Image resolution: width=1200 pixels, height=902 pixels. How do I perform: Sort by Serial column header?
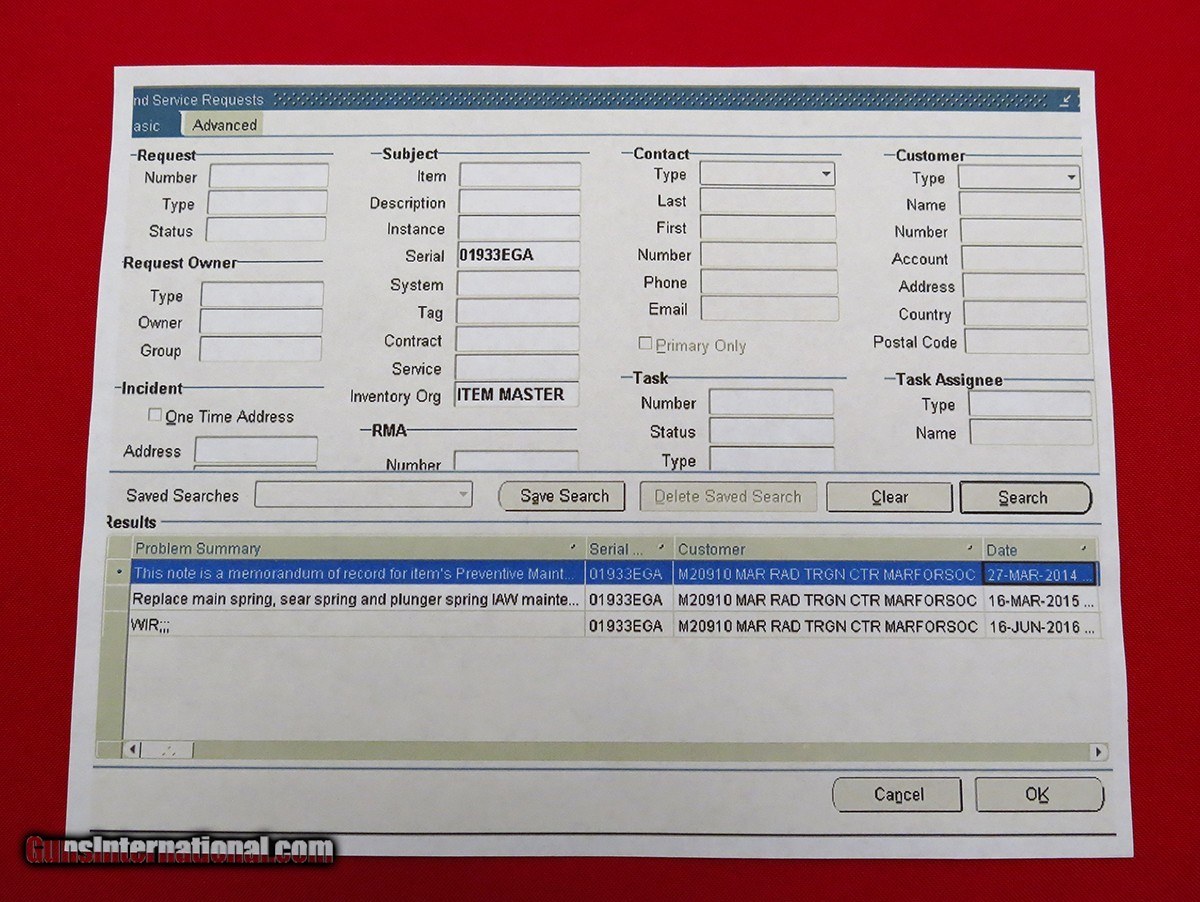tap(628, 549)
